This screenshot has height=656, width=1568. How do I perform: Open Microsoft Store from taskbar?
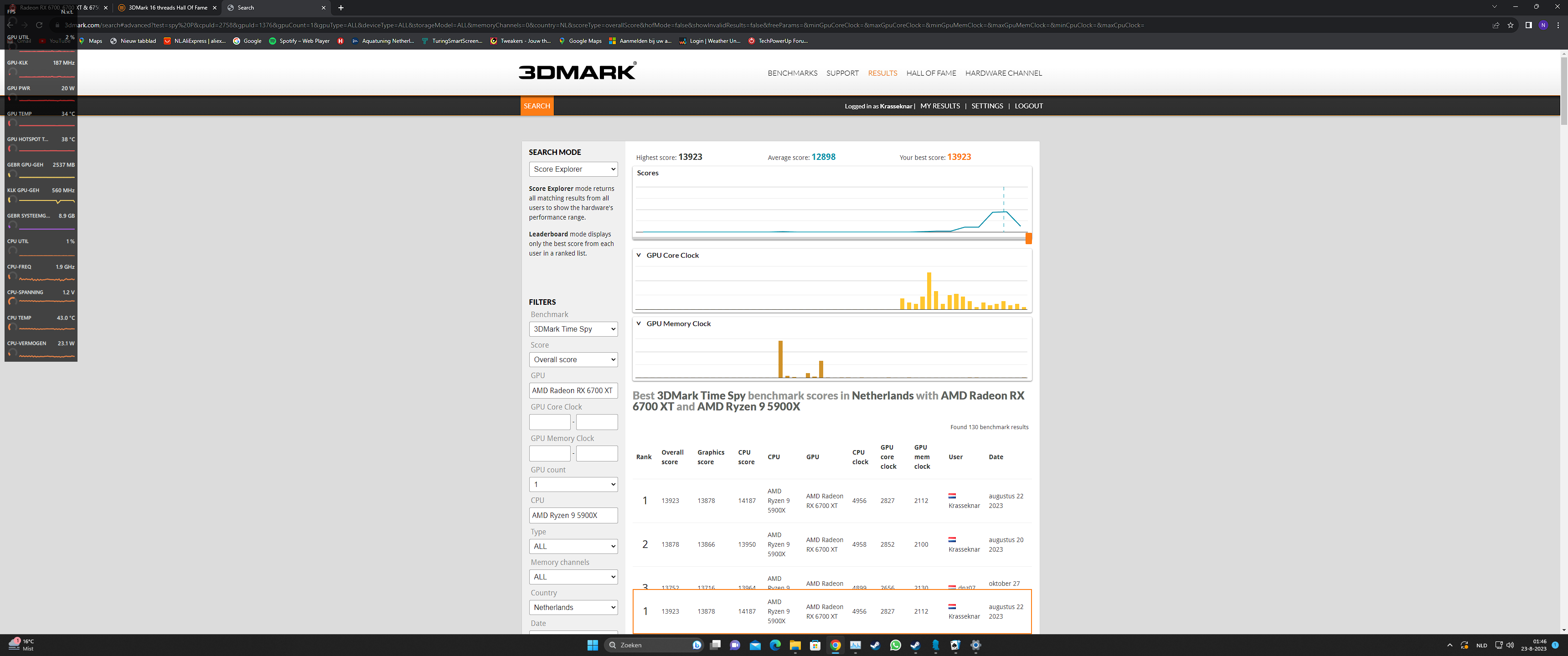click(x=815, y=645)
